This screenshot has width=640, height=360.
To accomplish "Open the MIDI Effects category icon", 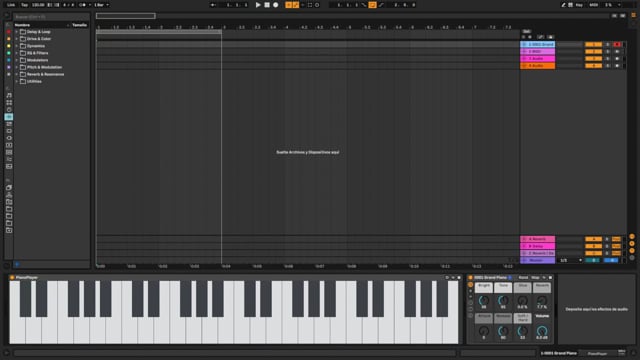I will pyautogui.click(x=9, y=124).
